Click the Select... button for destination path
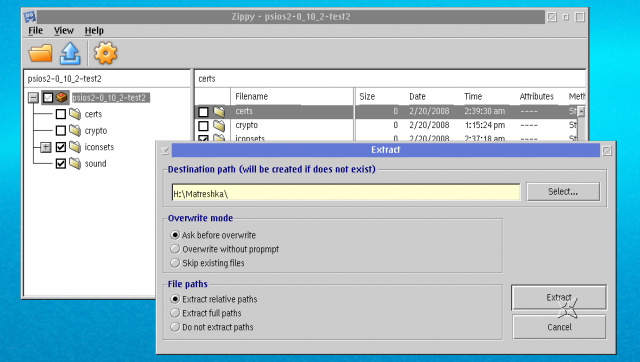The image size is (640, 362). click(x=563, y=191)
